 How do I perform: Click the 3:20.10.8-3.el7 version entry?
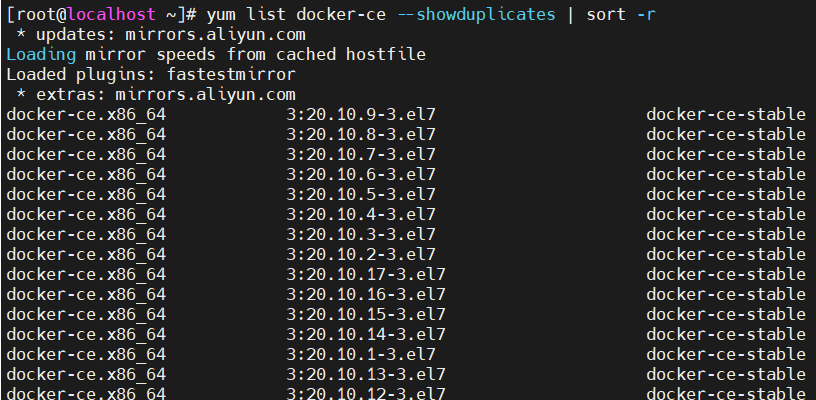pyautogui.click(x=361, y=134)
